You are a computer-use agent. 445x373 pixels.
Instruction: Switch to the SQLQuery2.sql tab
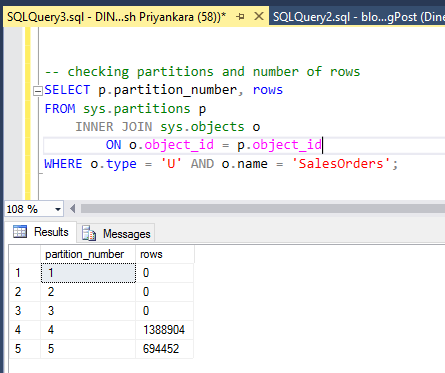pos(358,16)
